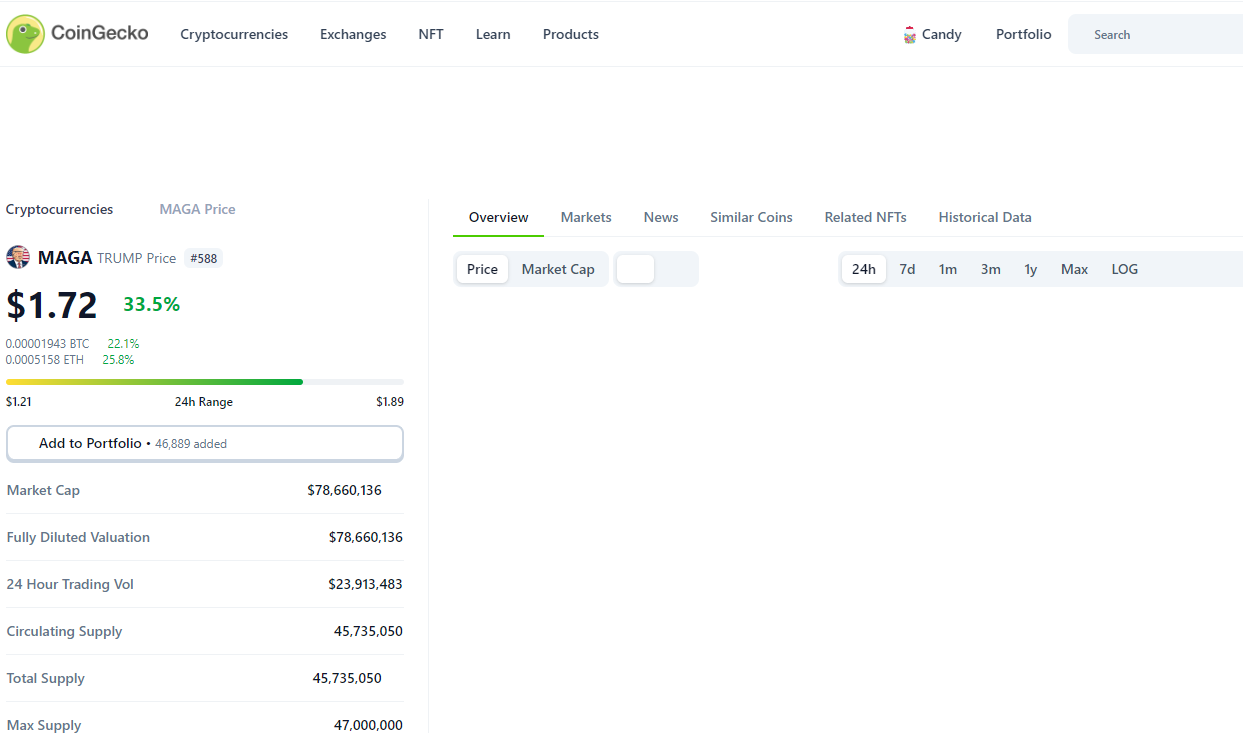Toggle the LOG scale option
Screen dimensions: 1243x733
[1124, 269]
